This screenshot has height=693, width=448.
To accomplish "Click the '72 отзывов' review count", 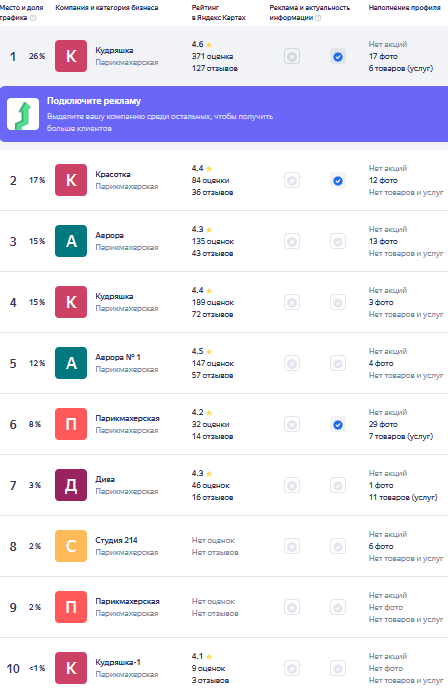I will (213, 314).
